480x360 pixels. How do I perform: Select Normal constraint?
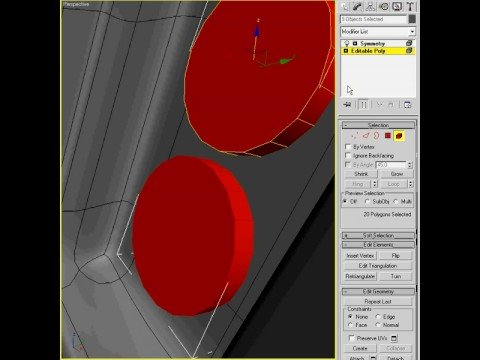(x=378, y=325)
